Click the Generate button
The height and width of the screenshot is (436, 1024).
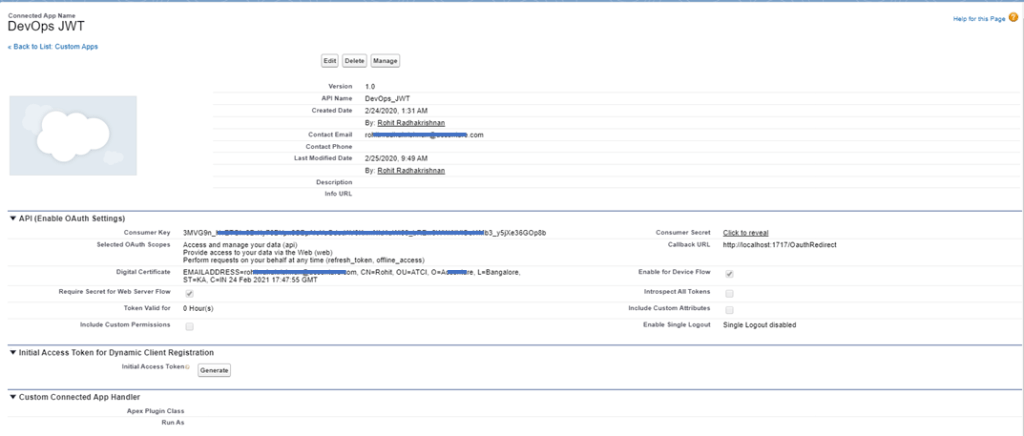[214, 370]
